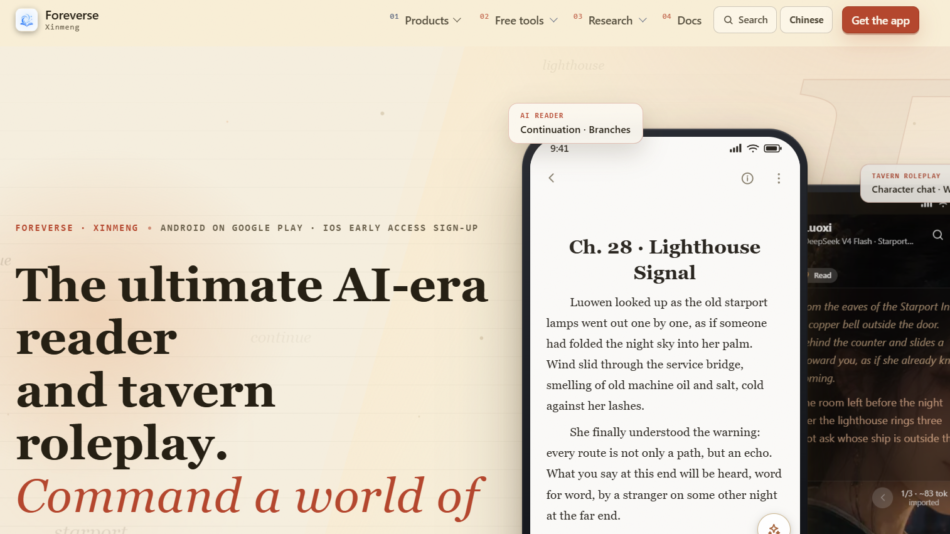Viewport: 950px width, 534px height.
Task: Switch language to Chinese
Action: pos(806,20)
